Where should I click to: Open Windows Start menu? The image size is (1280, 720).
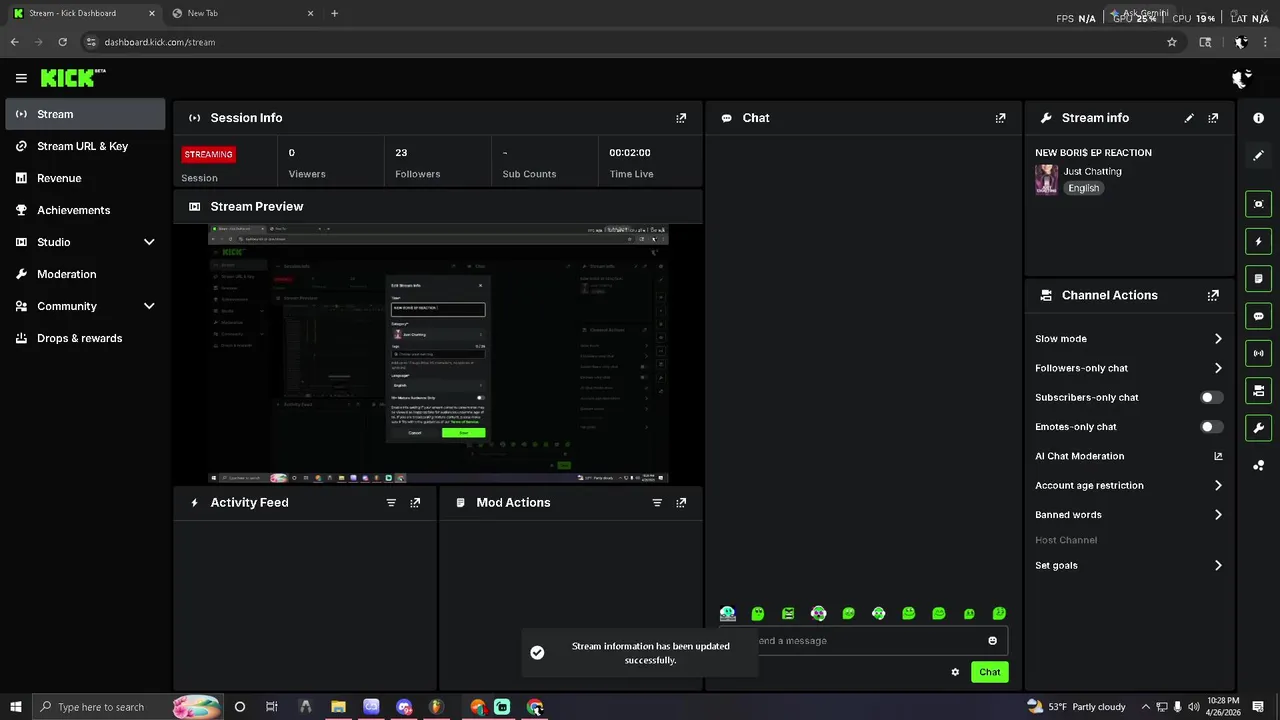14,707
